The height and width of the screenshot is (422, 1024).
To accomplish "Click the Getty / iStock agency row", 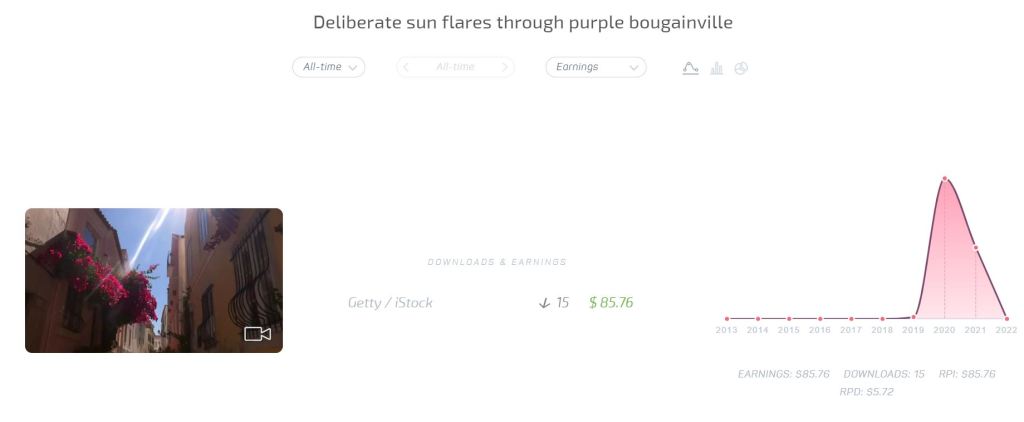I will [390, 302].
